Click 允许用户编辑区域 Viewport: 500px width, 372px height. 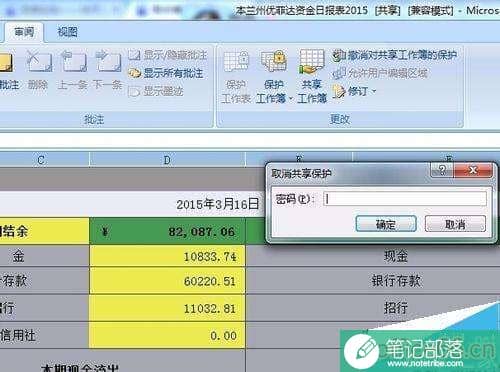[380, 73]
